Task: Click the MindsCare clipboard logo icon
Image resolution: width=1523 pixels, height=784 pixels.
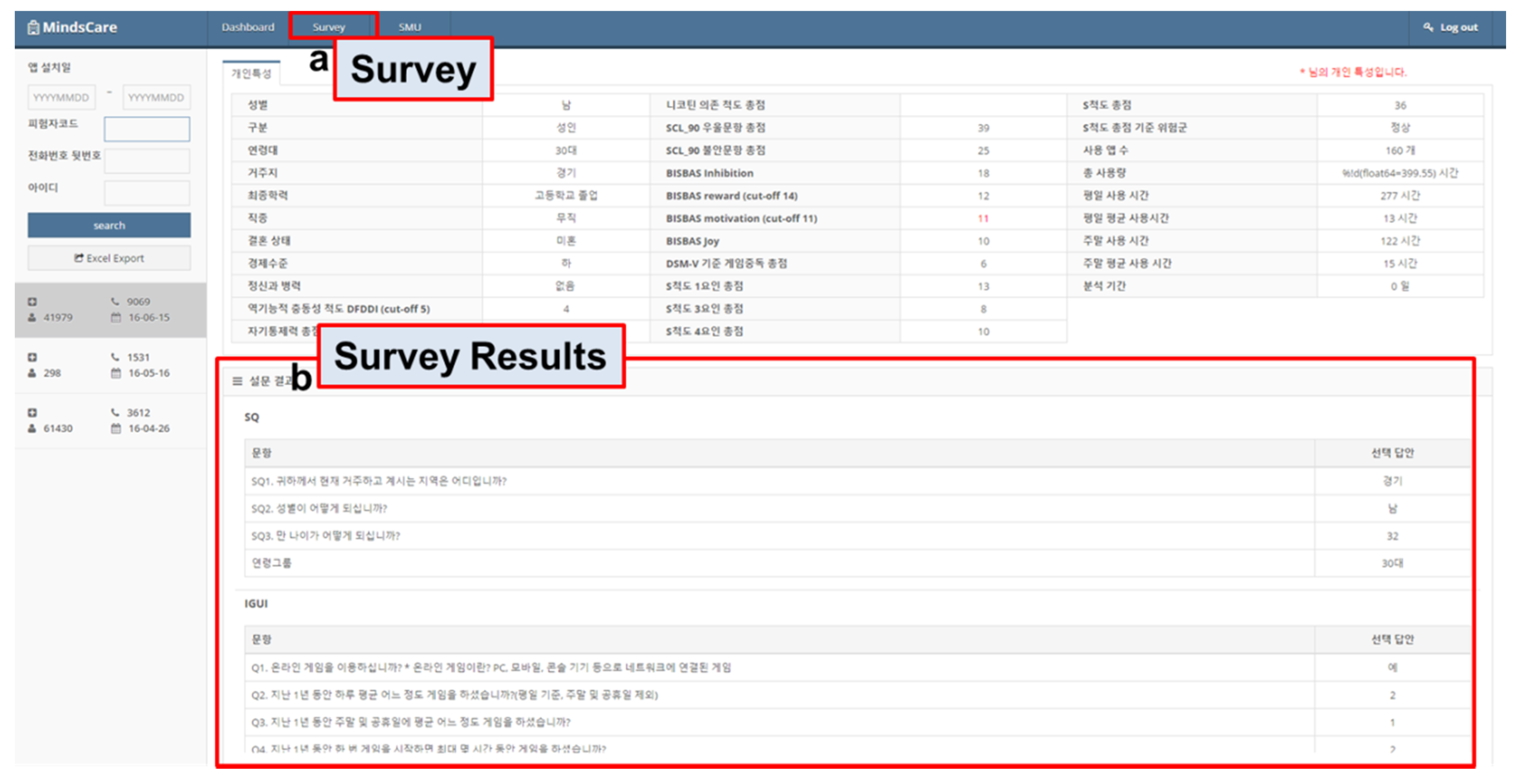Action: 34,27
